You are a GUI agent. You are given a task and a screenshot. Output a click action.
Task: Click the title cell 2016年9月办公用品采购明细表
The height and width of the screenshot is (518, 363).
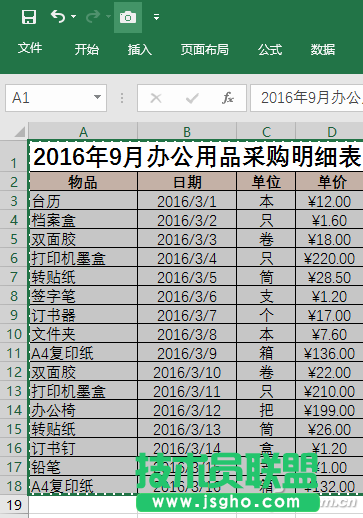tap(196, 156)
